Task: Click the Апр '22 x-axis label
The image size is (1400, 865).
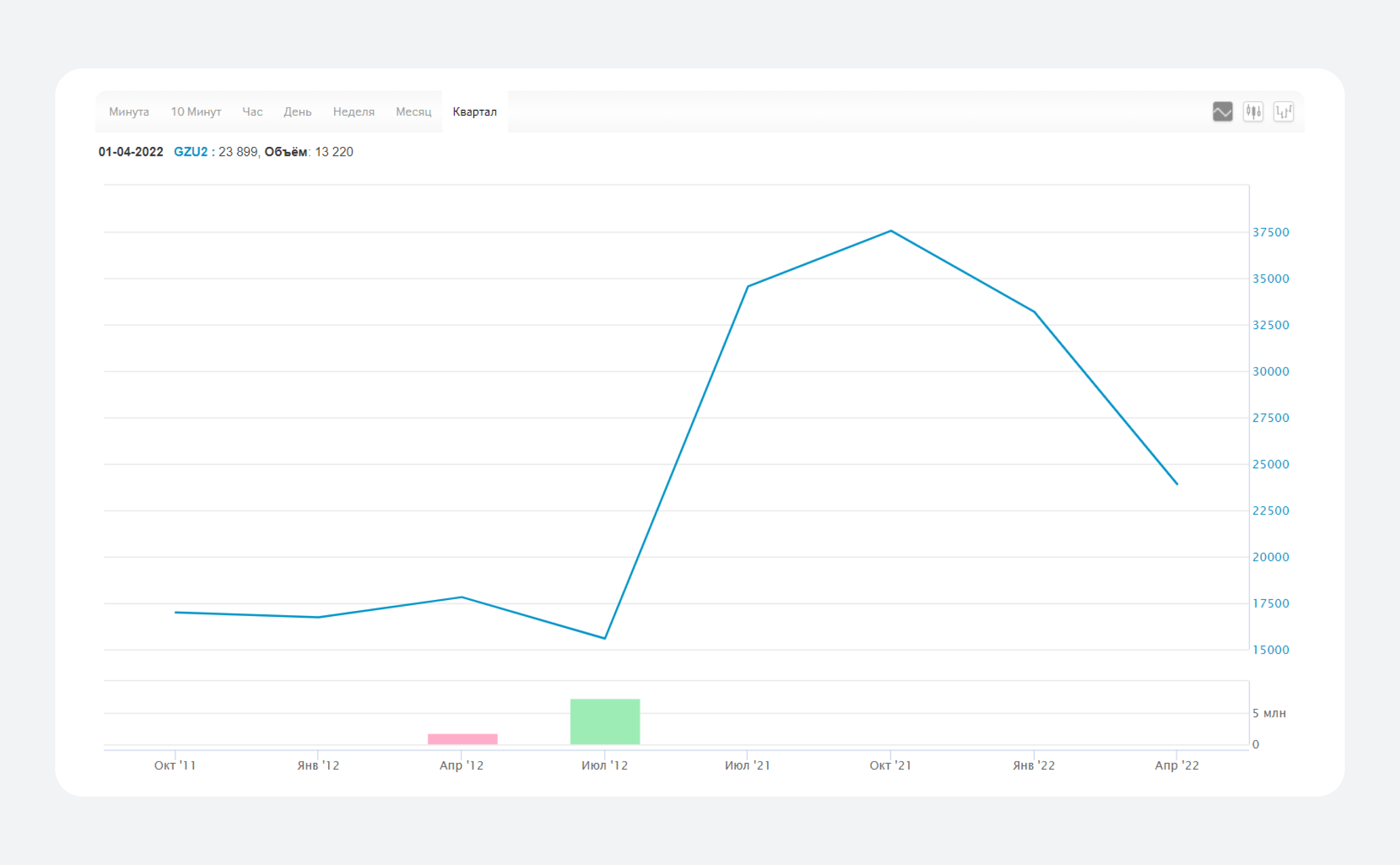Action: click(x=1176, y=765)
